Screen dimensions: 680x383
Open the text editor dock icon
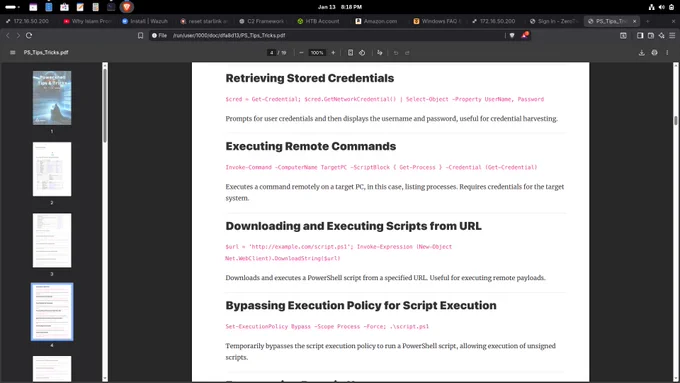click(80, 7)
